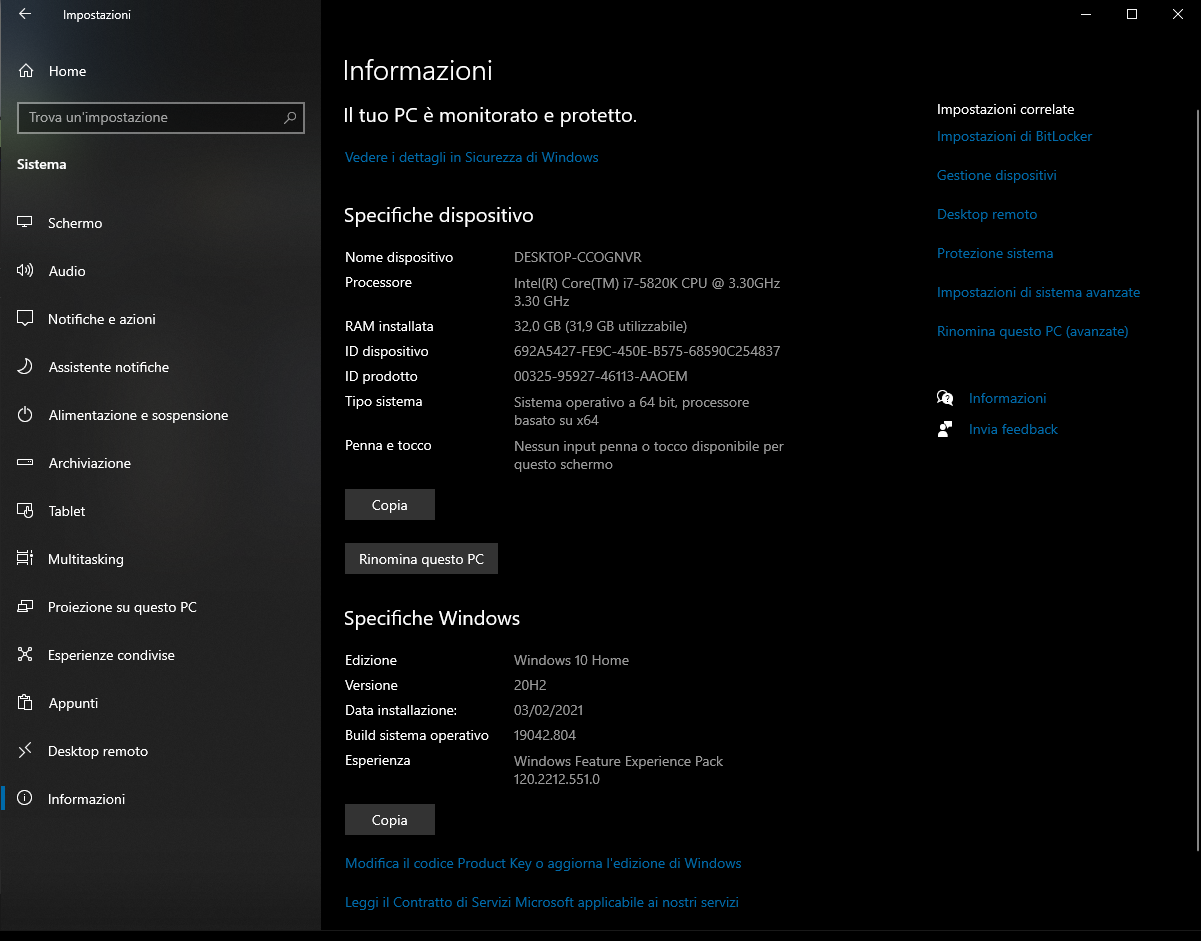Click the back arrow icon in Impostazioni
Screen dimensions: 1201x941
point(25,14)
